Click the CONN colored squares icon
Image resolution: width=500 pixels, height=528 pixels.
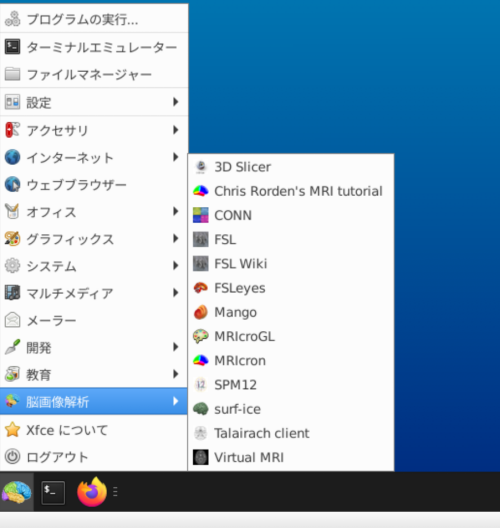point(201,215)
